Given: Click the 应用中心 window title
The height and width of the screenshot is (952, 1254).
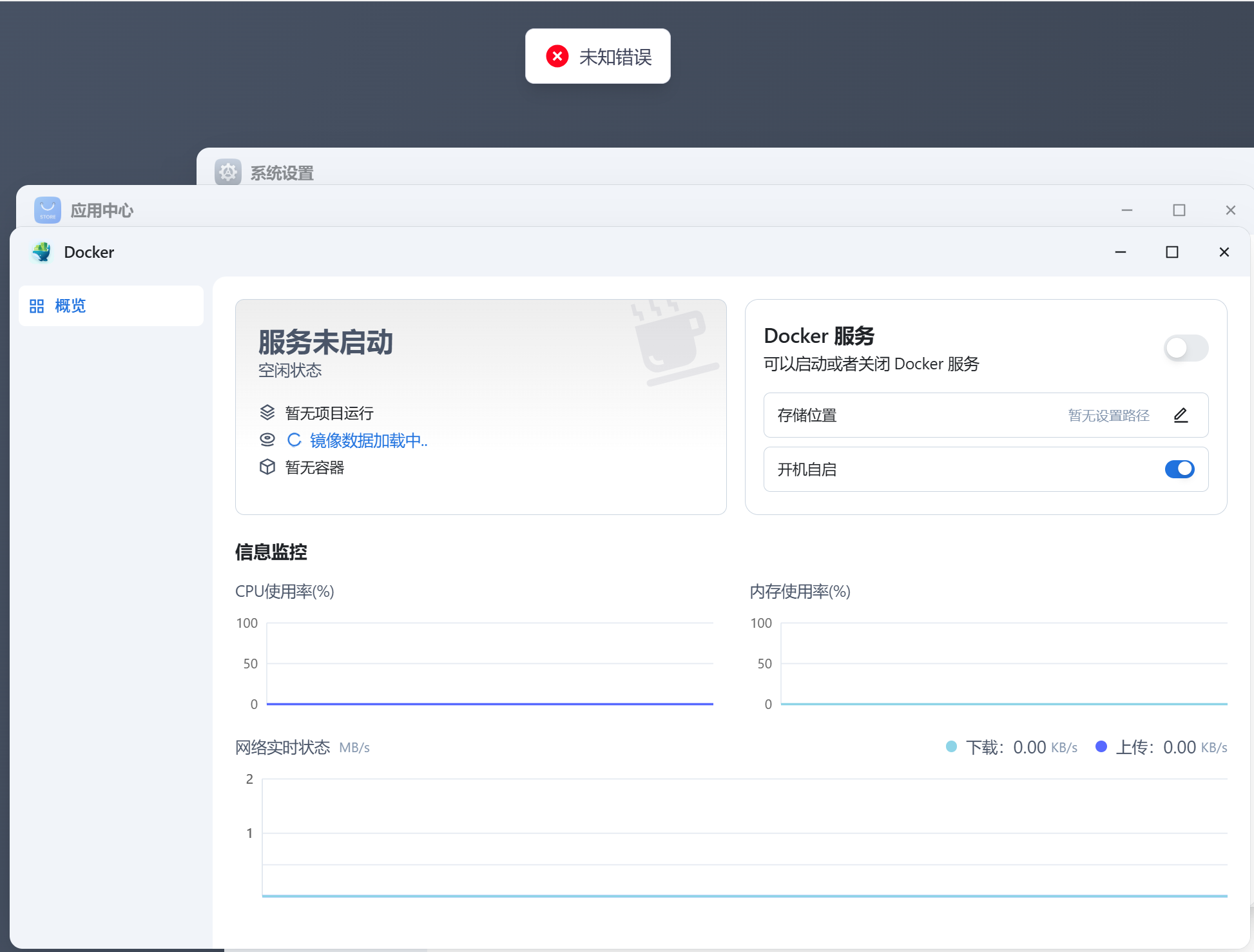Looking at the screenshot, I should 102,211.
